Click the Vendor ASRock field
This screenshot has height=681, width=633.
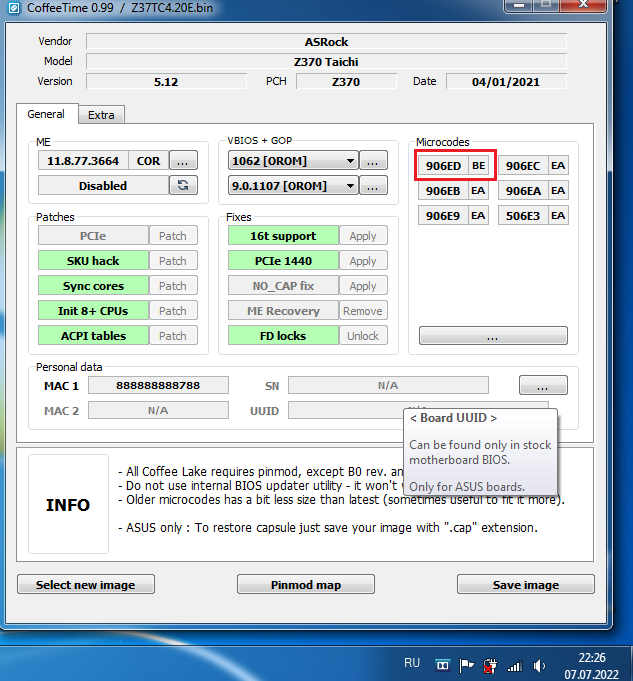327,42
